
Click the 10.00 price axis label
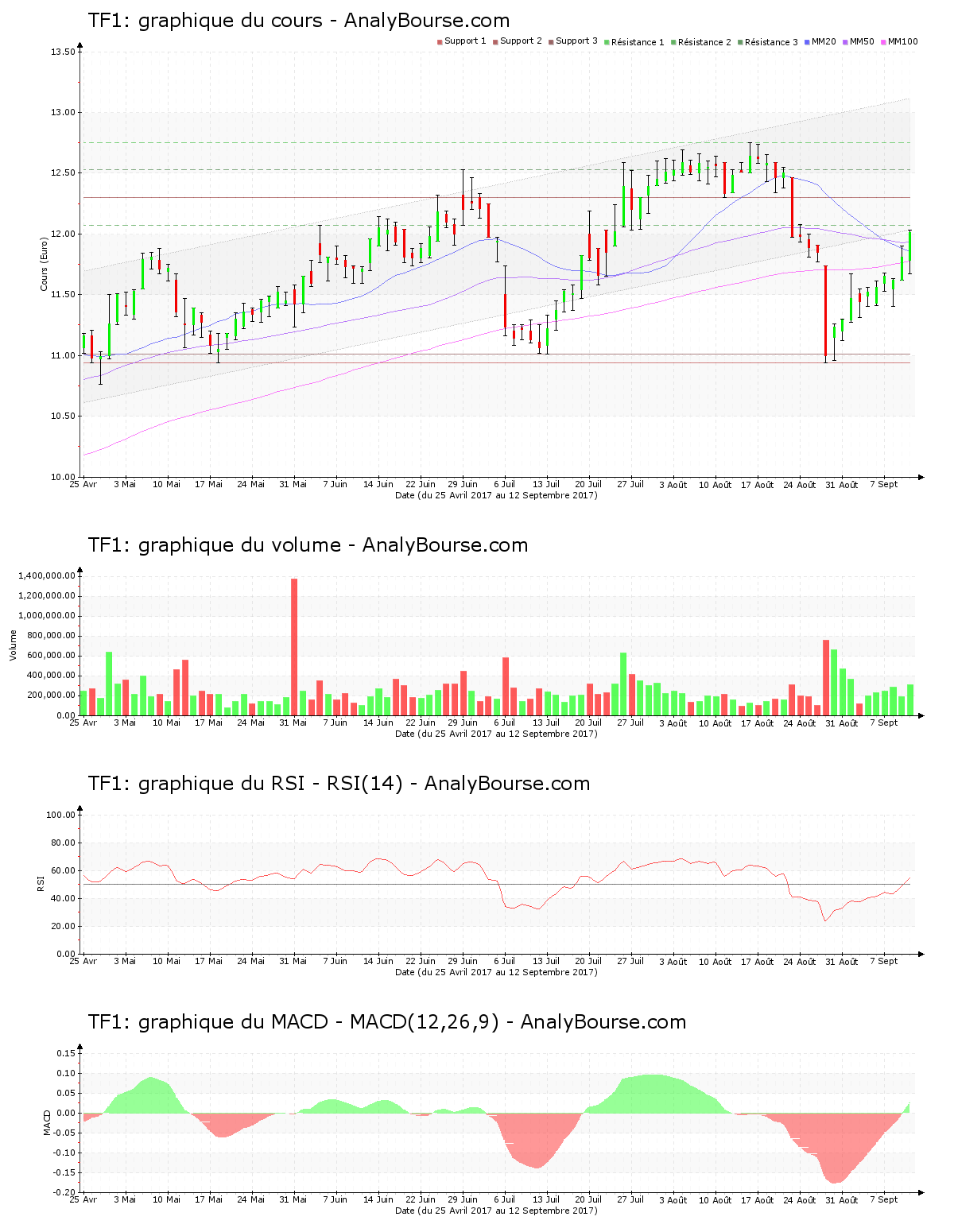tap(63, 478)
